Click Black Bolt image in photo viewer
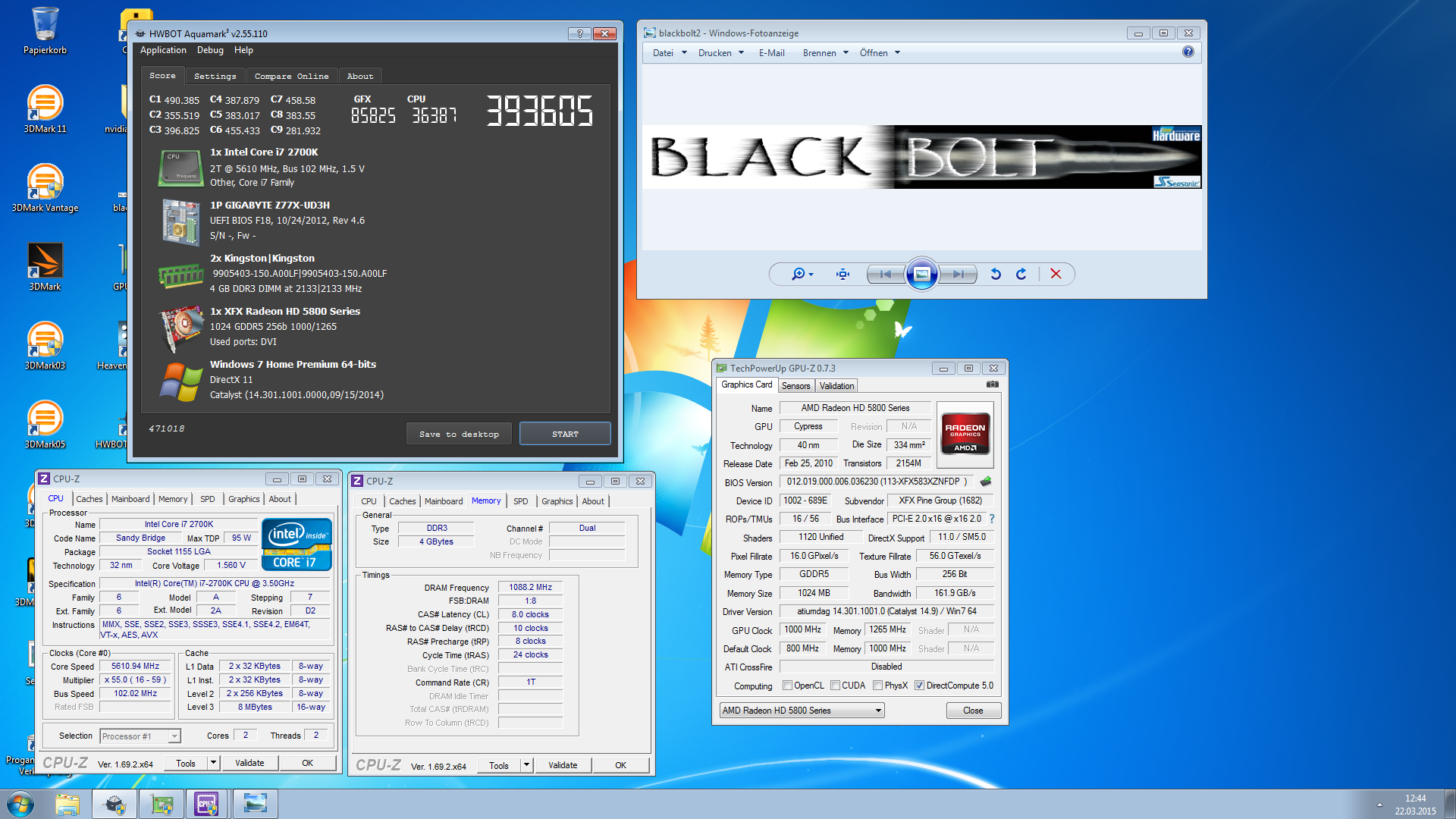The height and width of the screenshot is (819, 1456). point(921,157)
